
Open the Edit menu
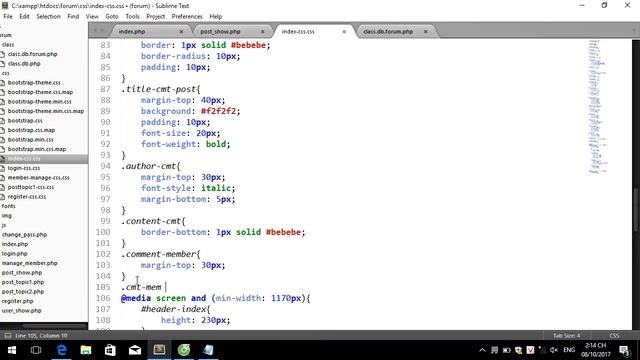(24, 16)
